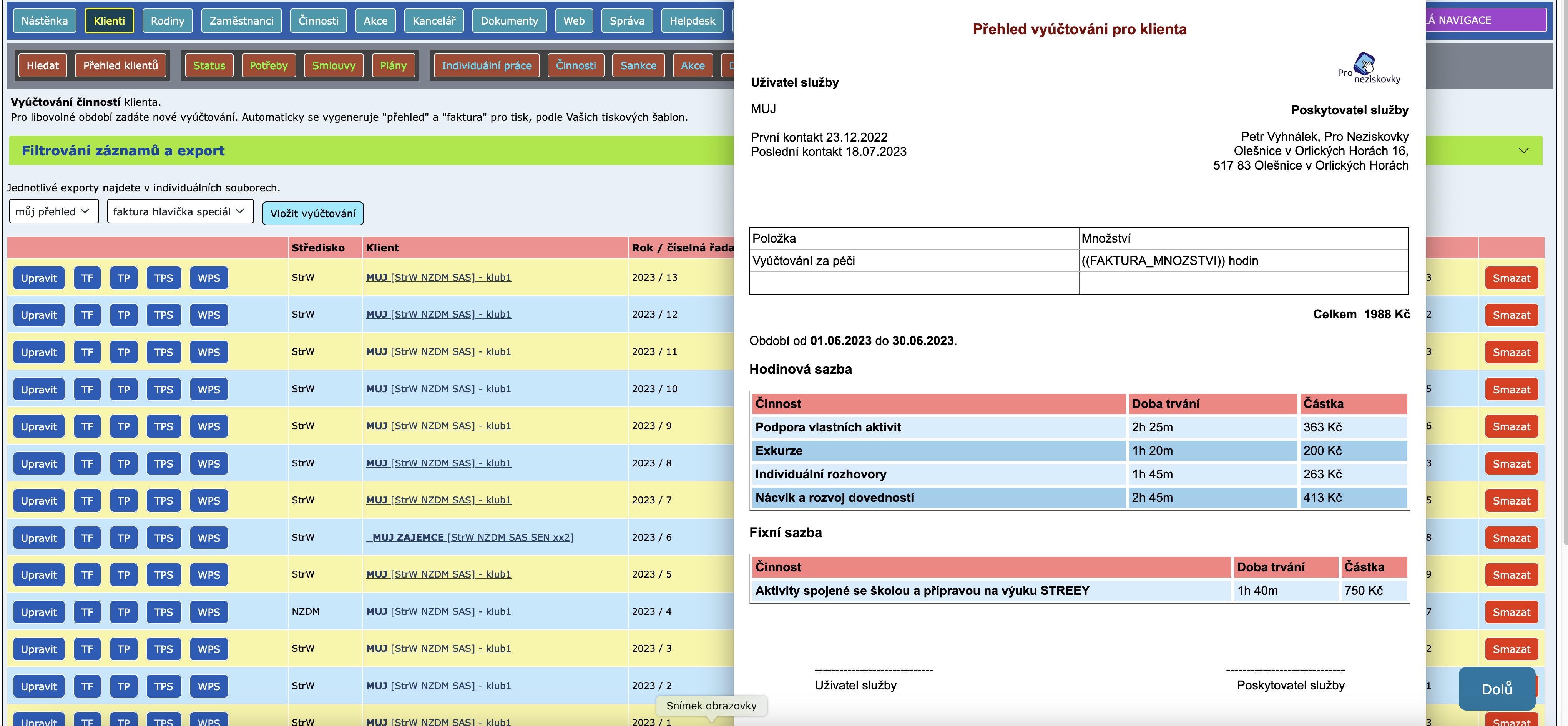Click TPS button for record 2023 / 10
This screenshot has width=1568, height=726.
coord(163,390)
